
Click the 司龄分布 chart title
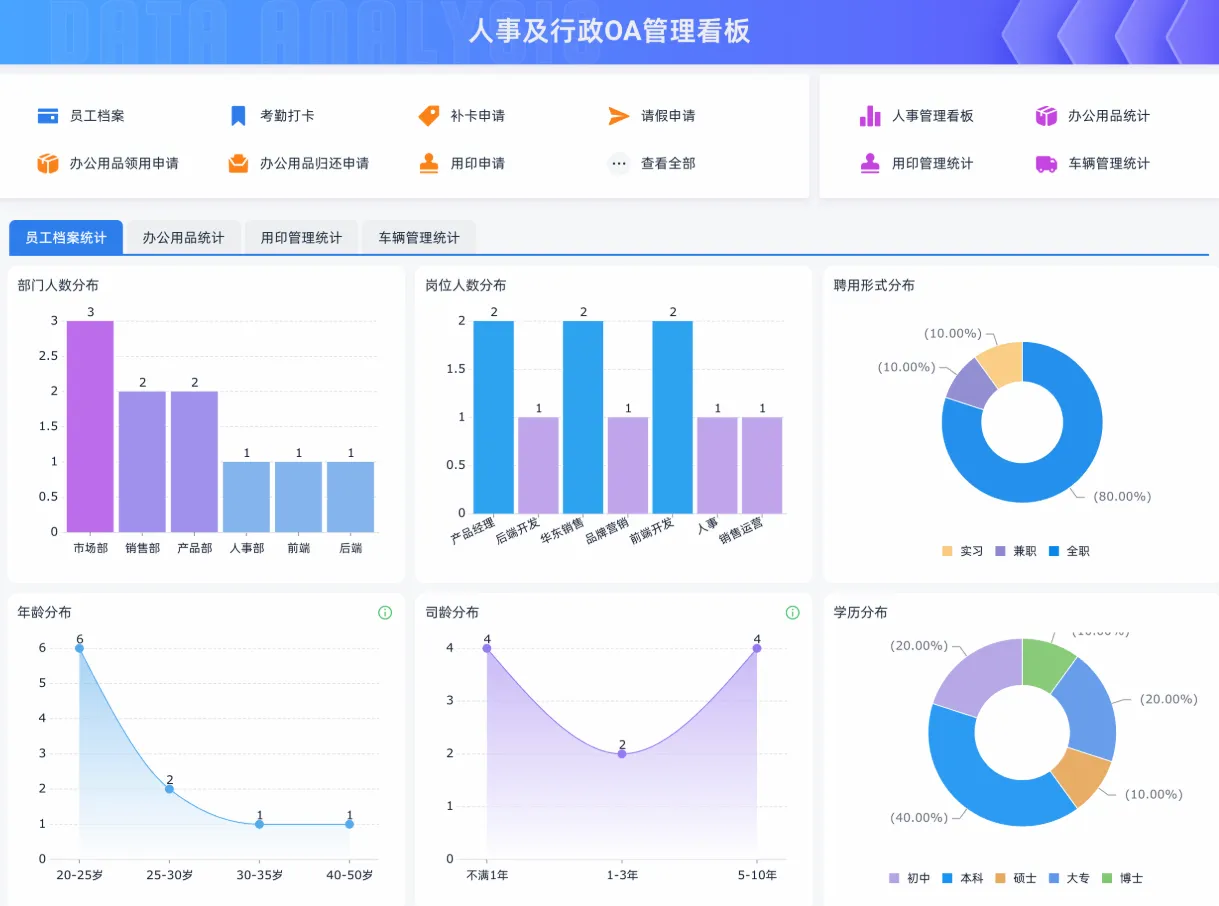[452, 613]
